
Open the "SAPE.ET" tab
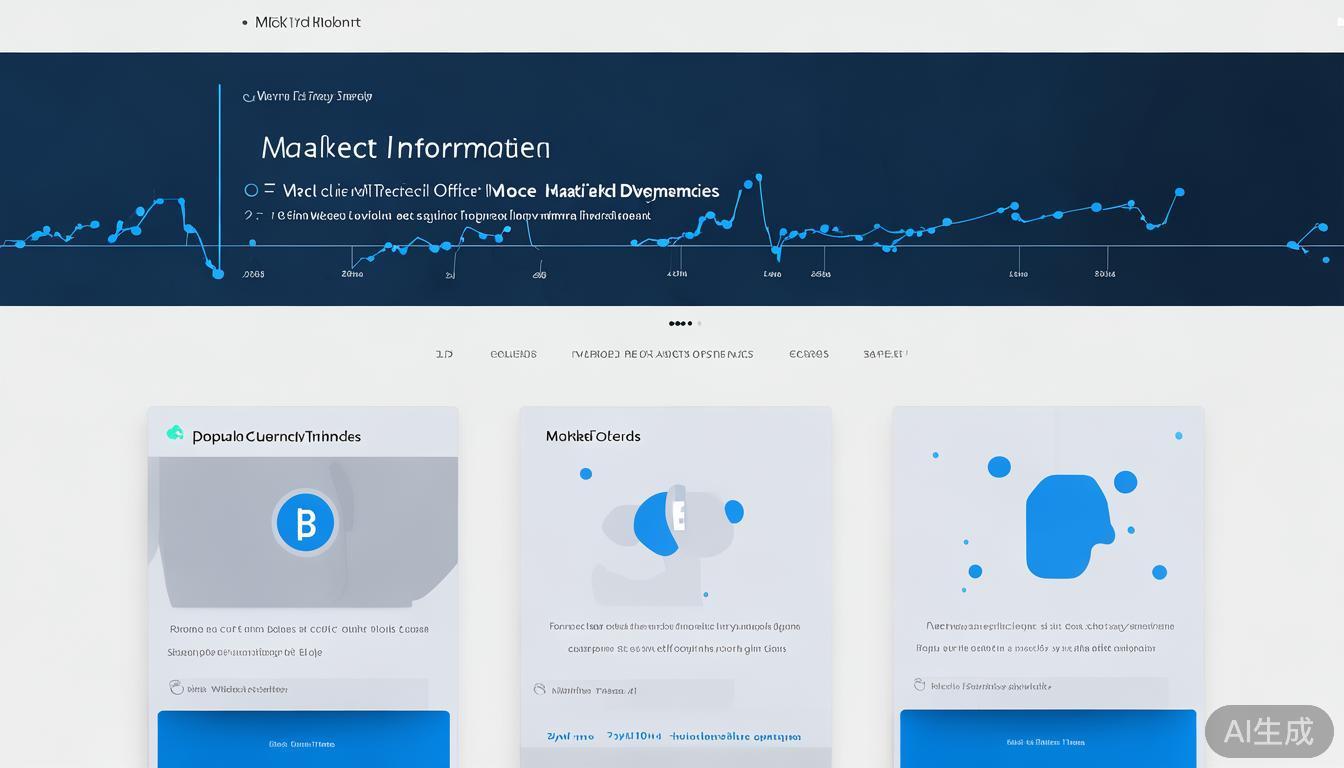[885, 354]
